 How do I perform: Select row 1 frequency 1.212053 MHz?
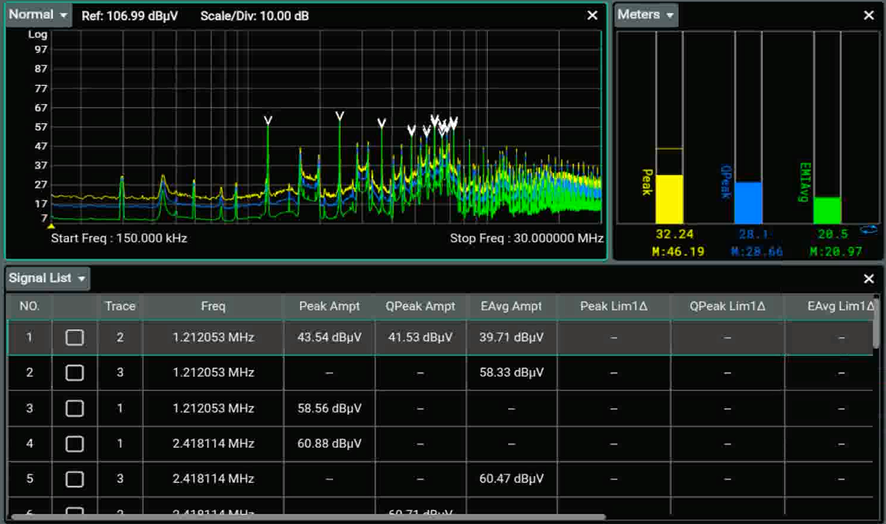tap(213, 337)
